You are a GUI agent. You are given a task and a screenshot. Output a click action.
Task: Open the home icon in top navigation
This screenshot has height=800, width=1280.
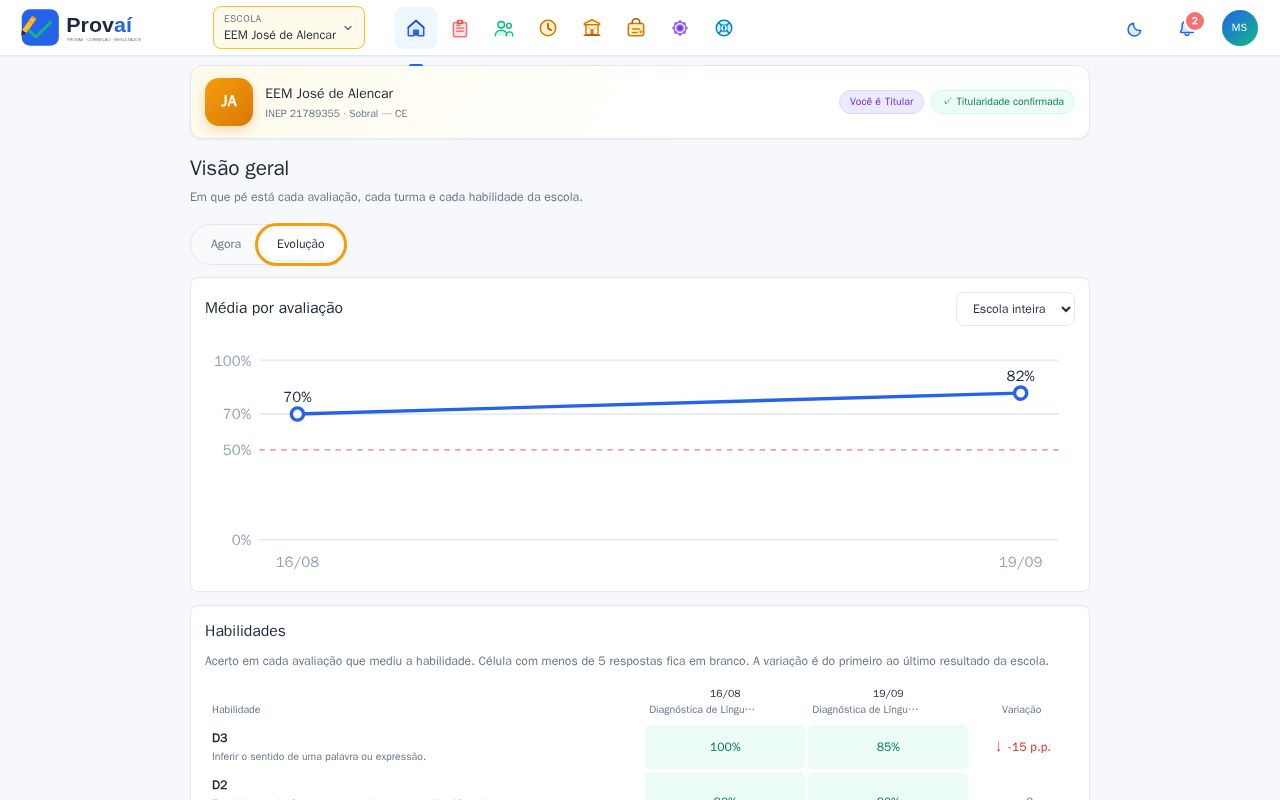[416, 28]
